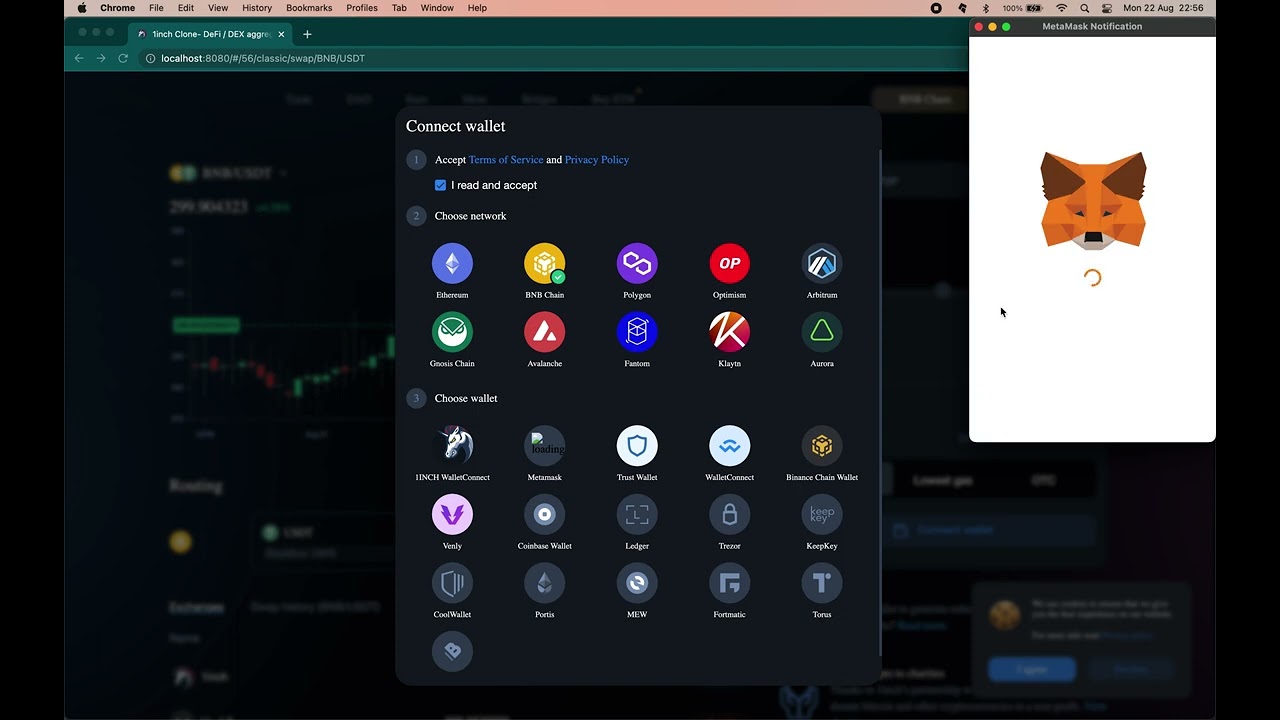Viewport: 1280px width, 720px height.
Task: Select the KeepKey wallet
Action: (x=822, y=514)
